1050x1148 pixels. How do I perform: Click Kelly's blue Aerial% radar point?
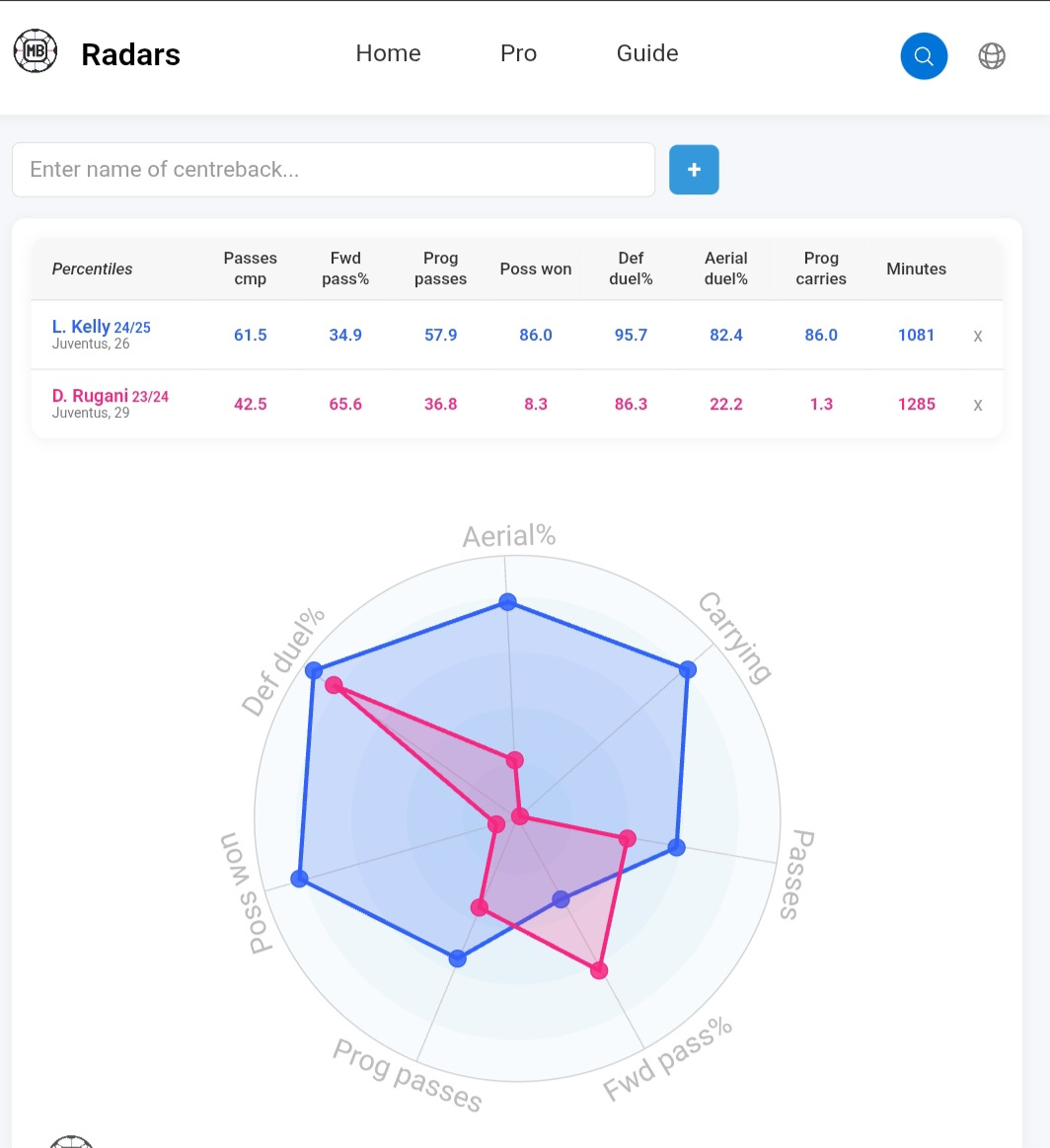[507, 602]
